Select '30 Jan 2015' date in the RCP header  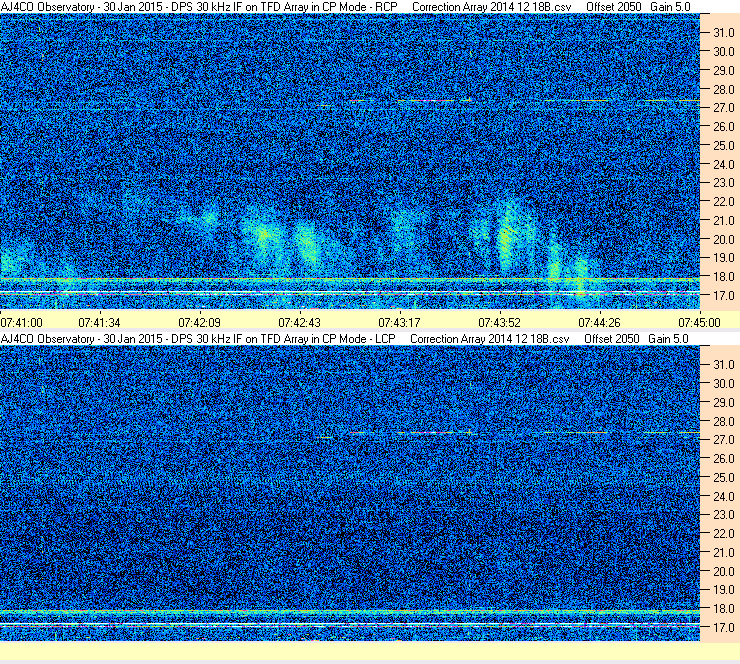[x=132, y=7]
